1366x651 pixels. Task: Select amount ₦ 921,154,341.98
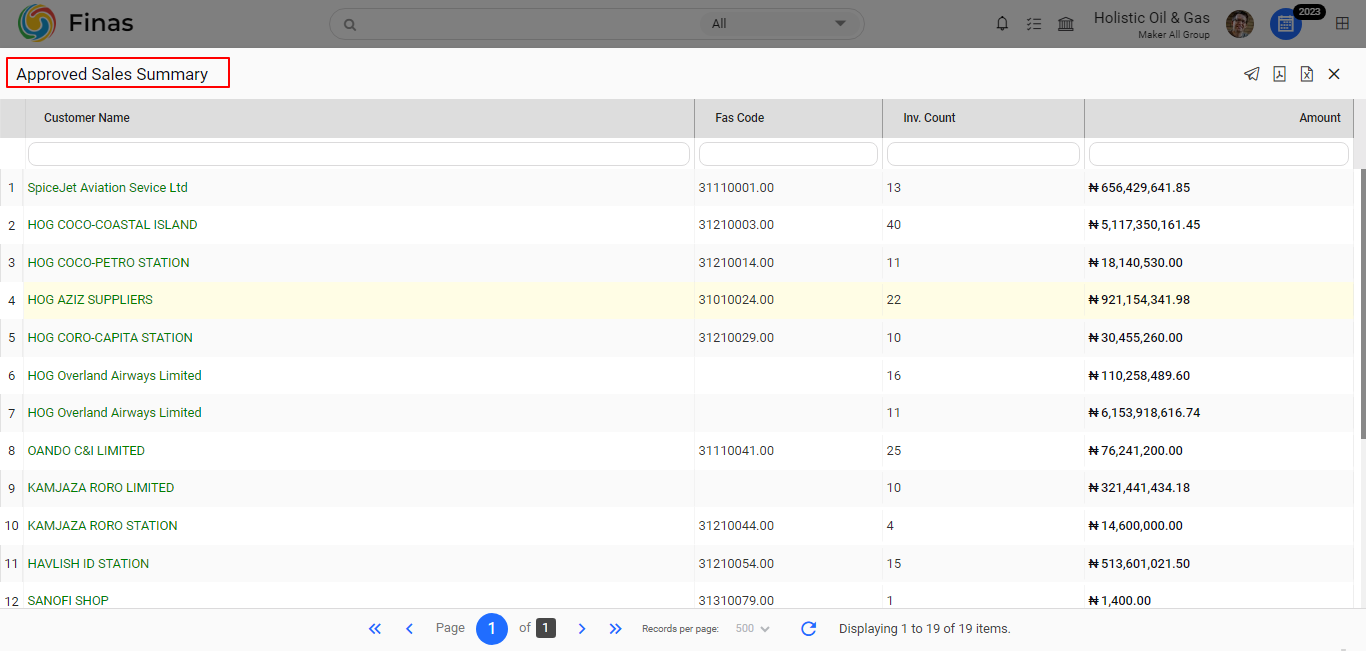point(1139,300)
